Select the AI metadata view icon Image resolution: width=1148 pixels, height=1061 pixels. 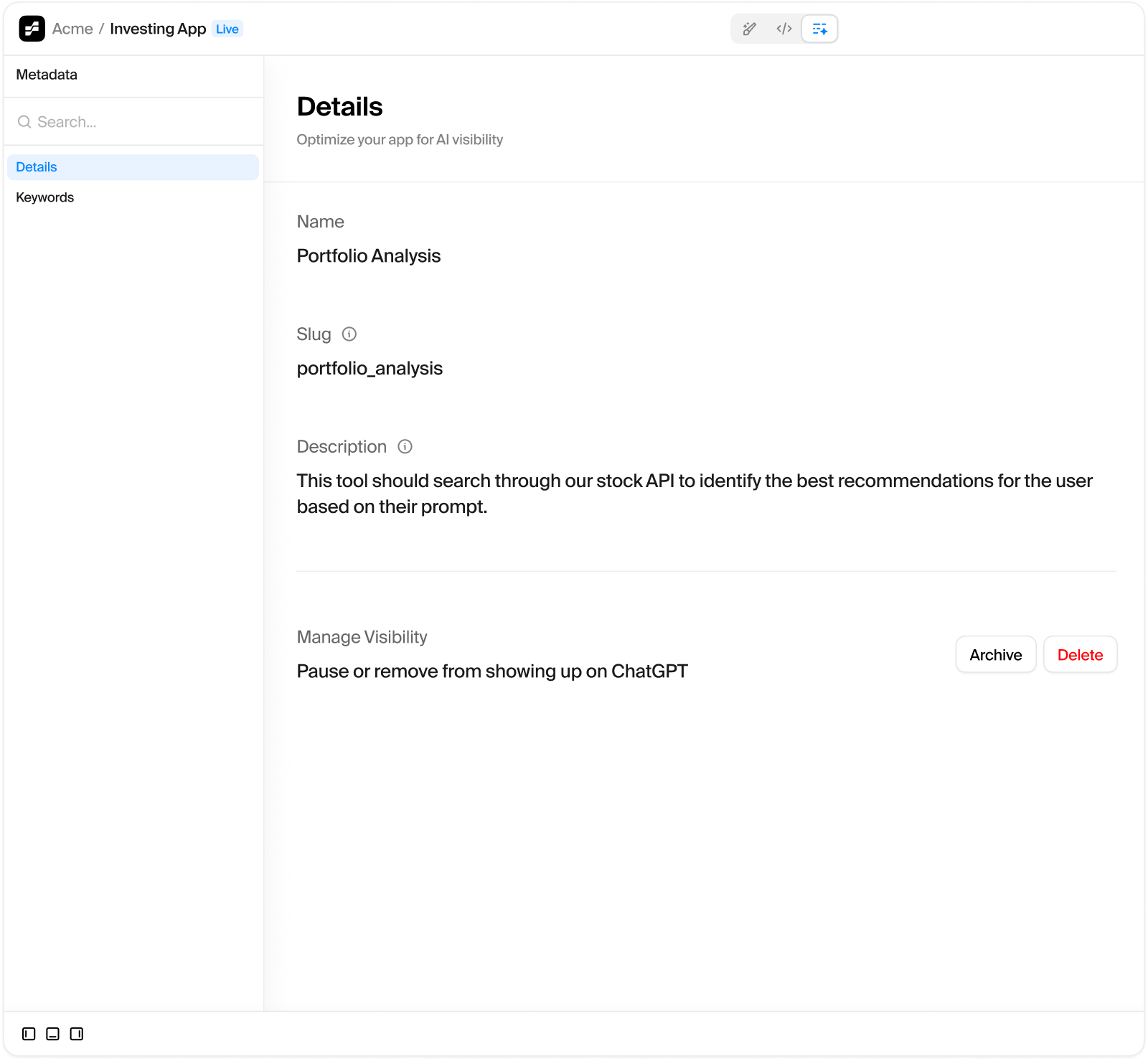pos(819,29)
